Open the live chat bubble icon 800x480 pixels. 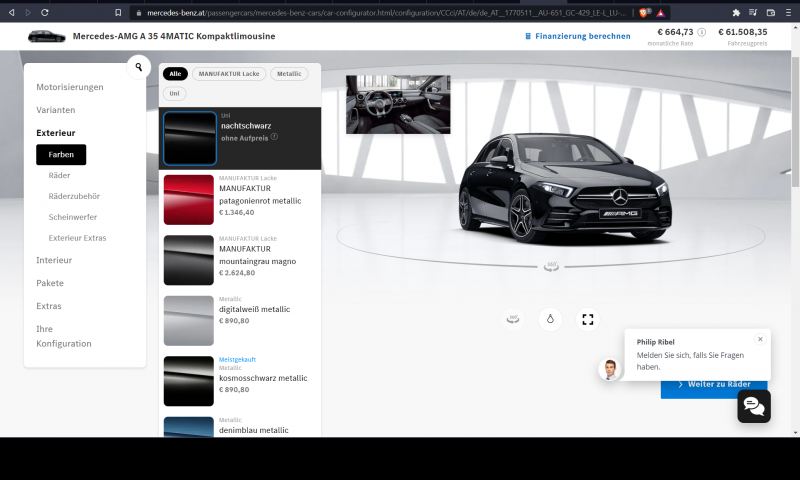pos(754,405)
